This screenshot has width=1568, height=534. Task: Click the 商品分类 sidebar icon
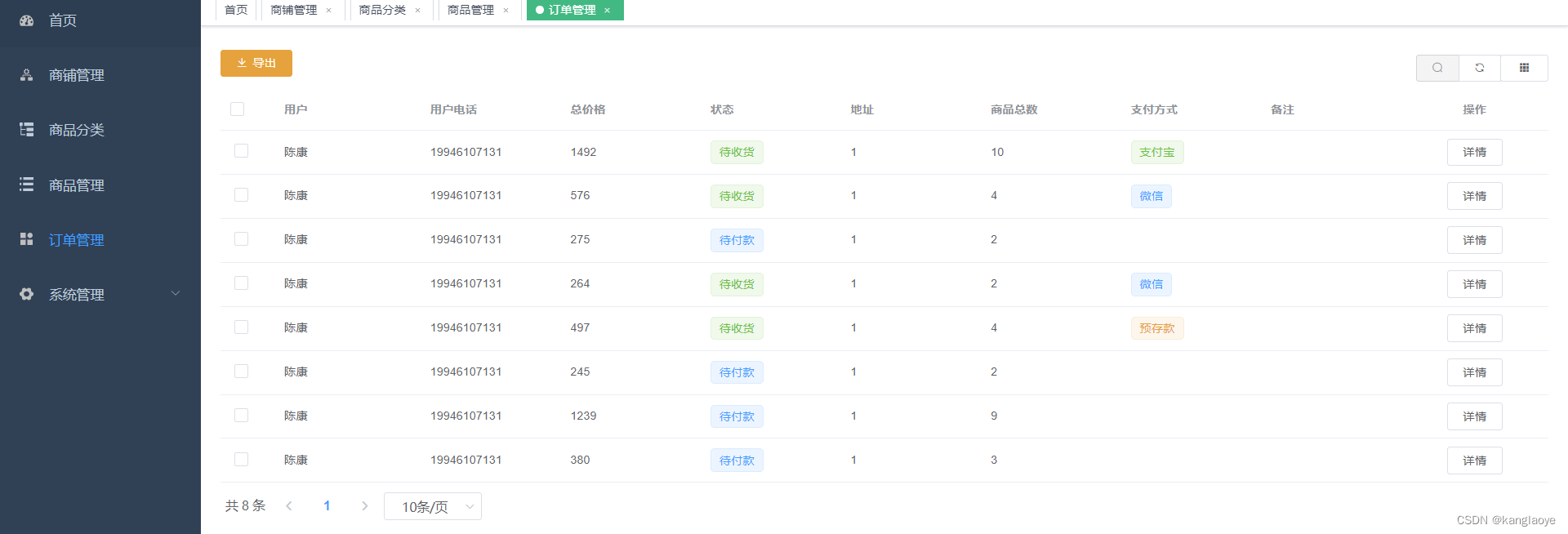click(x=27, y=130)
